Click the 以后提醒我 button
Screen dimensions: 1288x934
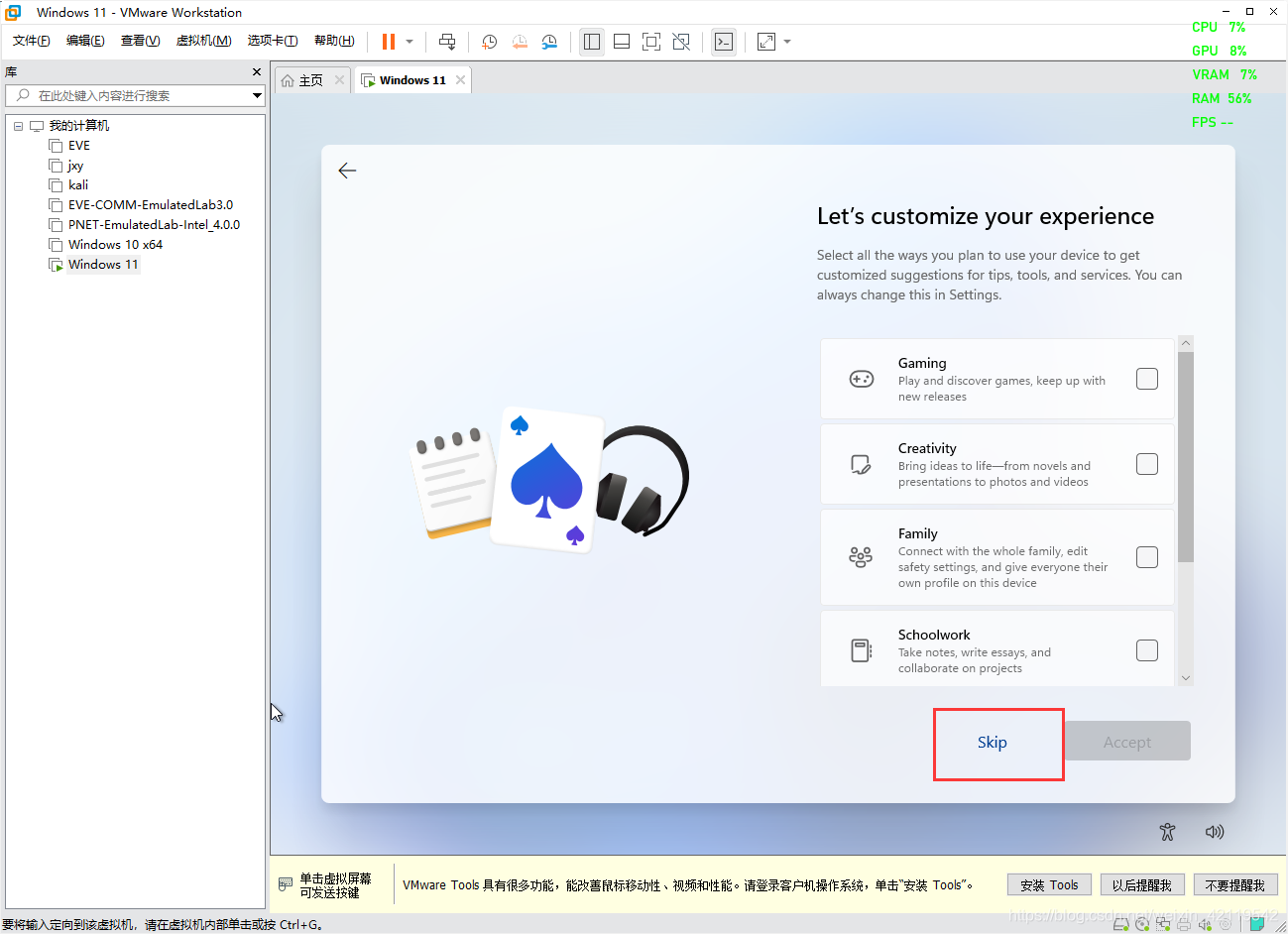(1142, 885)
